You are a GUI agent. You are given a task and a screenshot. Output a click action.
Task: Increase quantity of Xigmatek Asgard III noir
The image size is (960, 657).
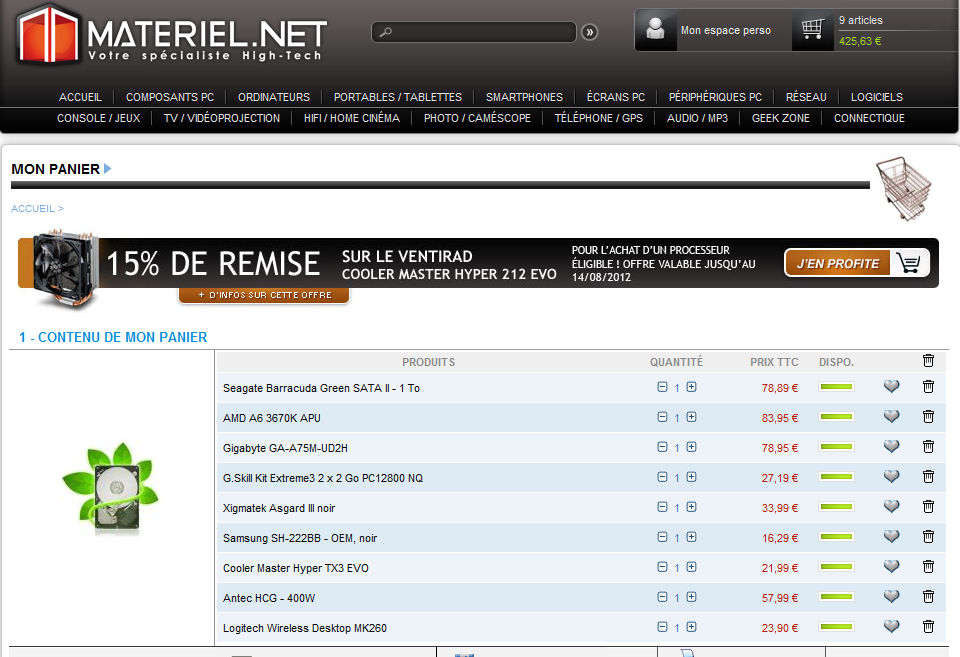(x=691, y=507)
